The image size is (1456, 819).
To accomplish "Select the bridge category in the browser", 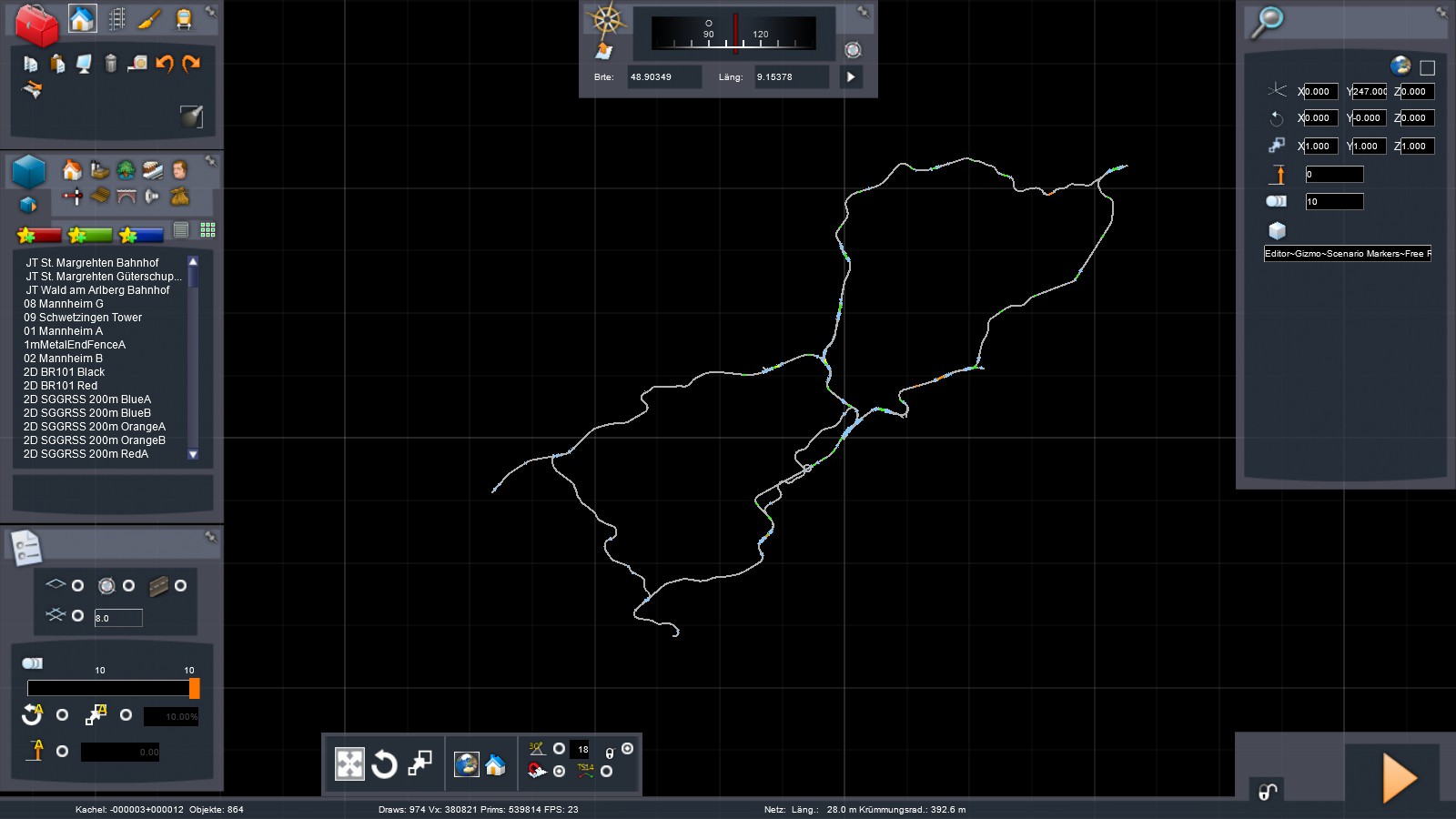I will [126, 196].
